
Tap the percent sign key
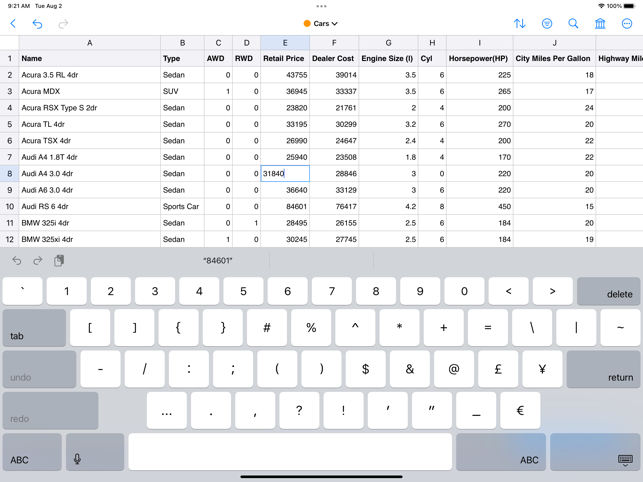click(x=311, y=328)
